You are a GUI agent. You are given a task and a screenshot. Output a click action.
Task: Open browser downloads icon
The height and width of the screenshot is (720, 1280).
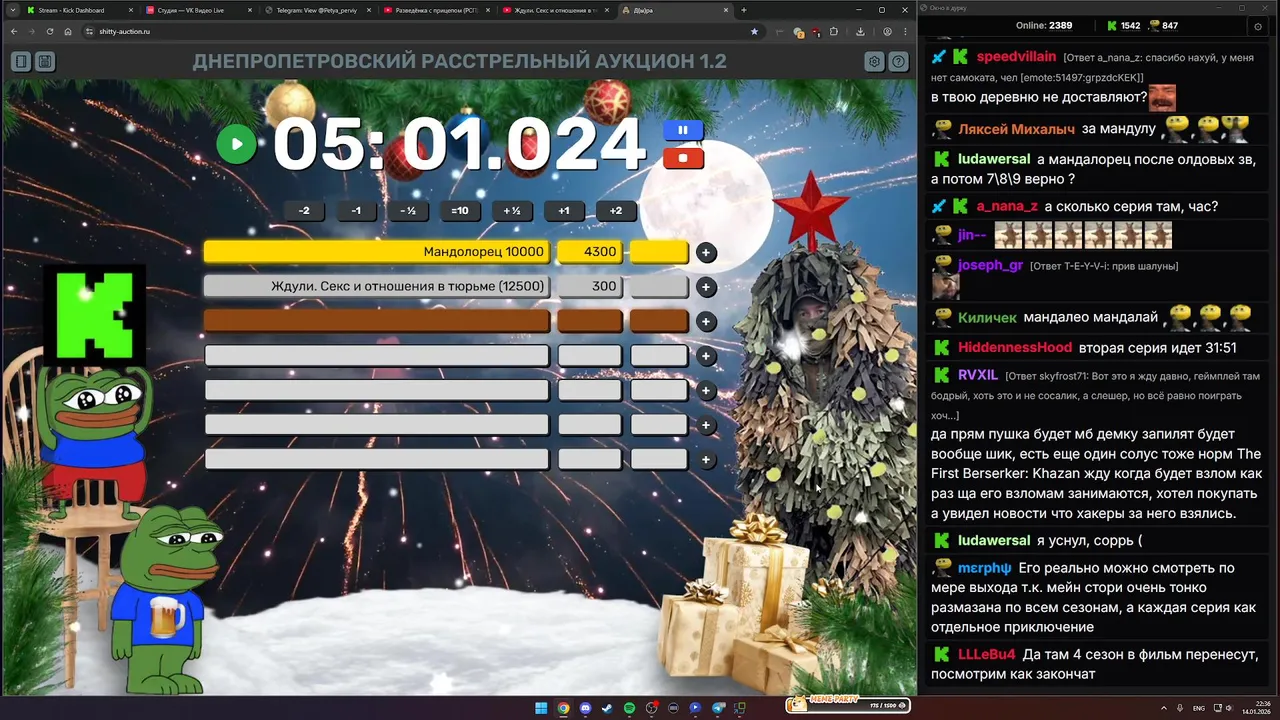pyautogui.click(x=860, y=31)
